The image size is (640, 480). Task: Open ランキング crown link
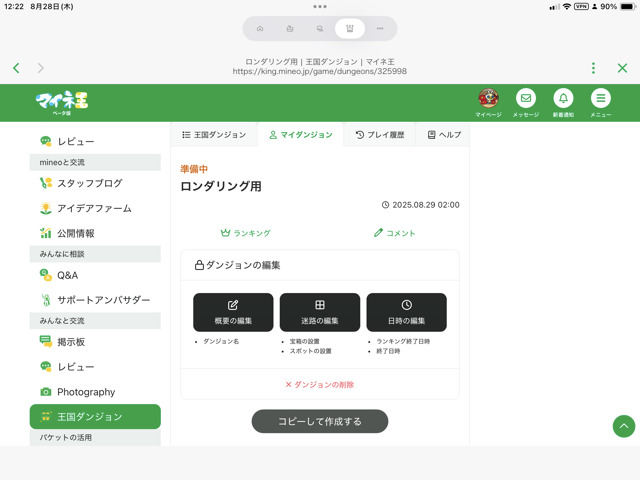[245, 233]
